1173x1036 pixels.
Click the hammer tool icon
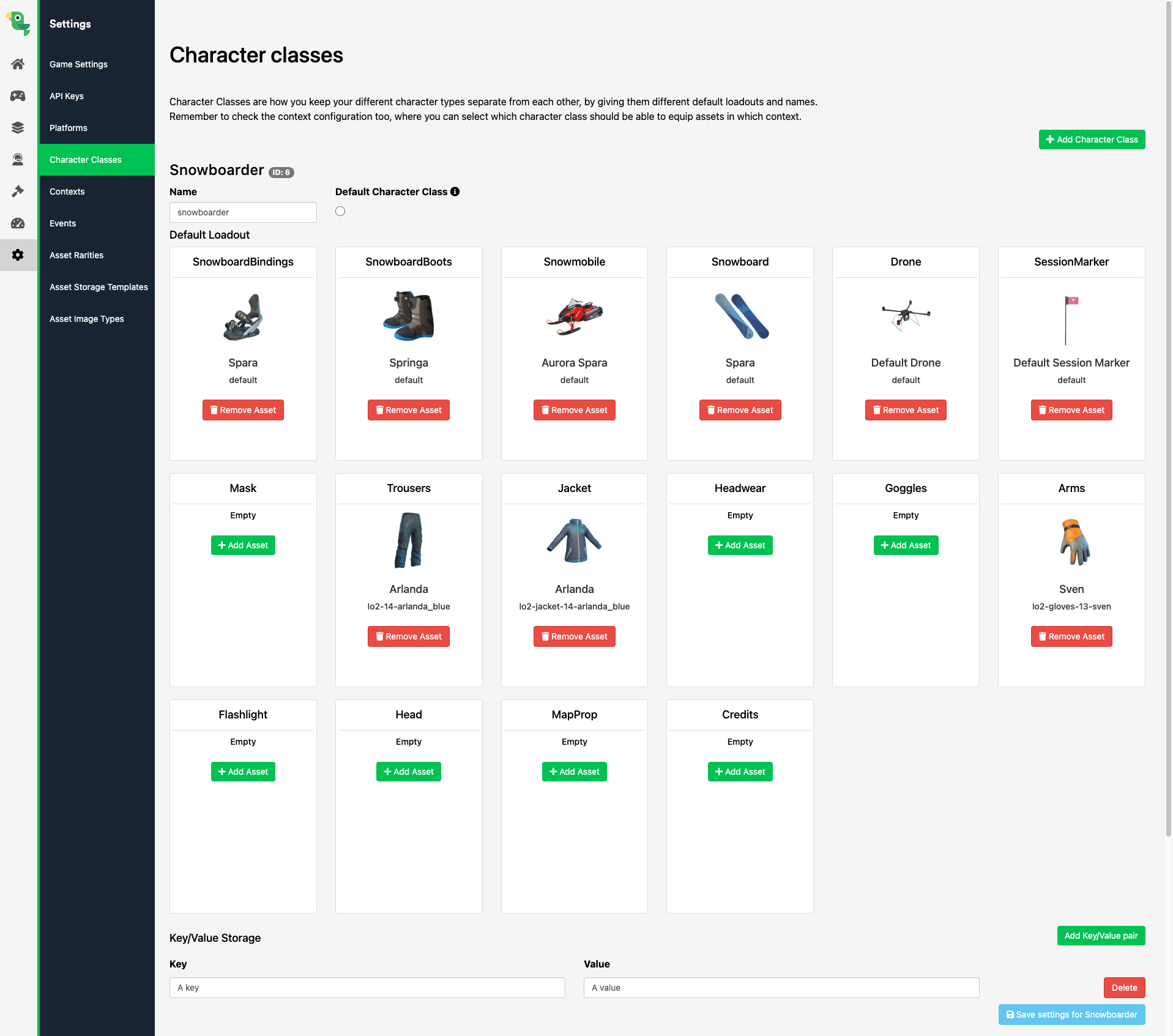point(18,192)
